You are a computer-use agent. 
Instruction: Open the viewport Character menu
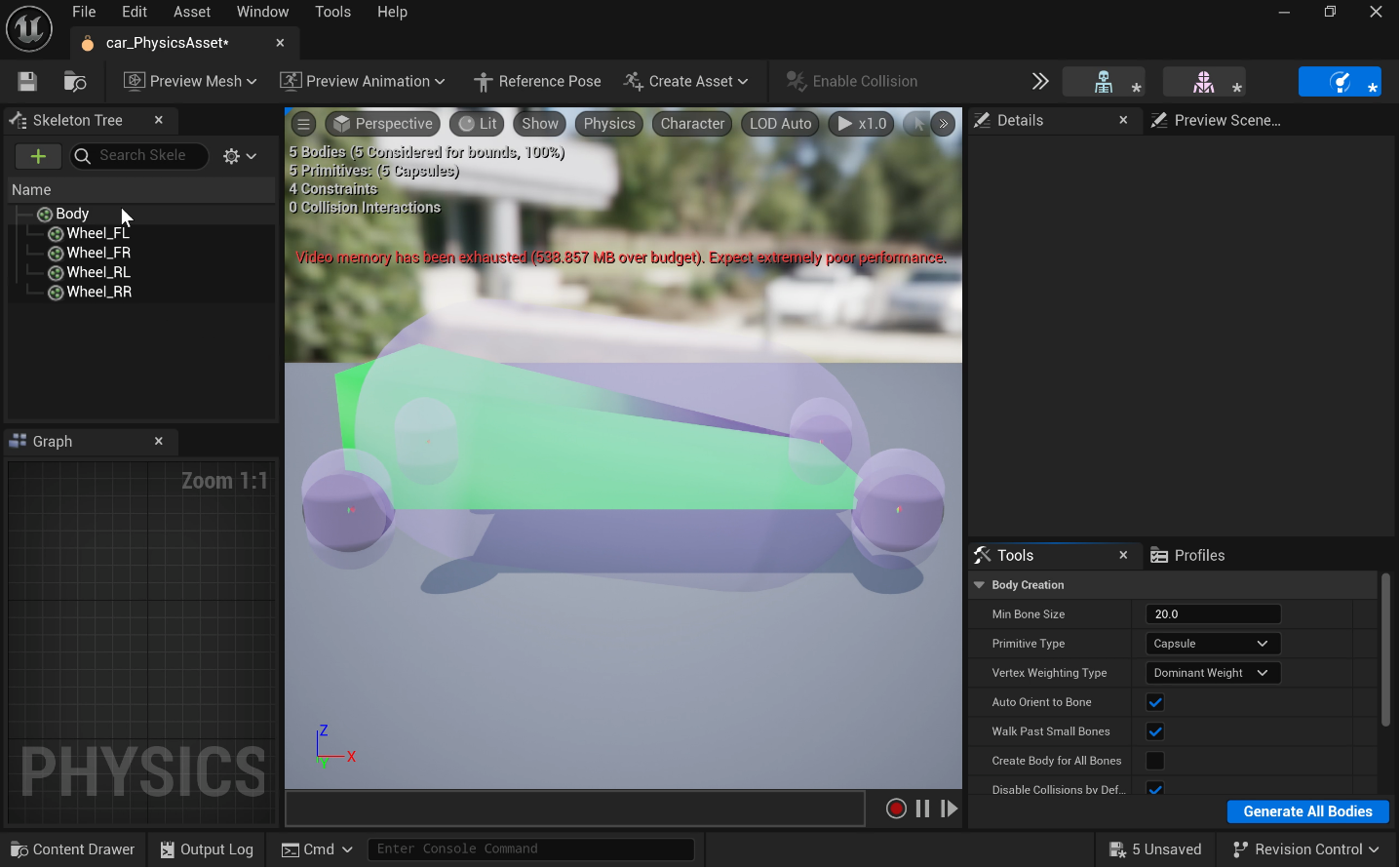[x=692, y=124]
